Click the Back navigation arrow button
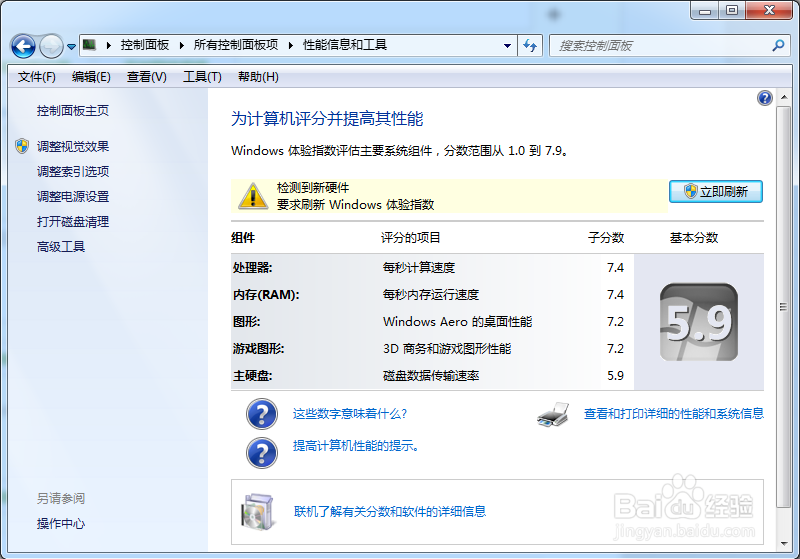This screenshot has height=559, width=800. pos(23,46)
